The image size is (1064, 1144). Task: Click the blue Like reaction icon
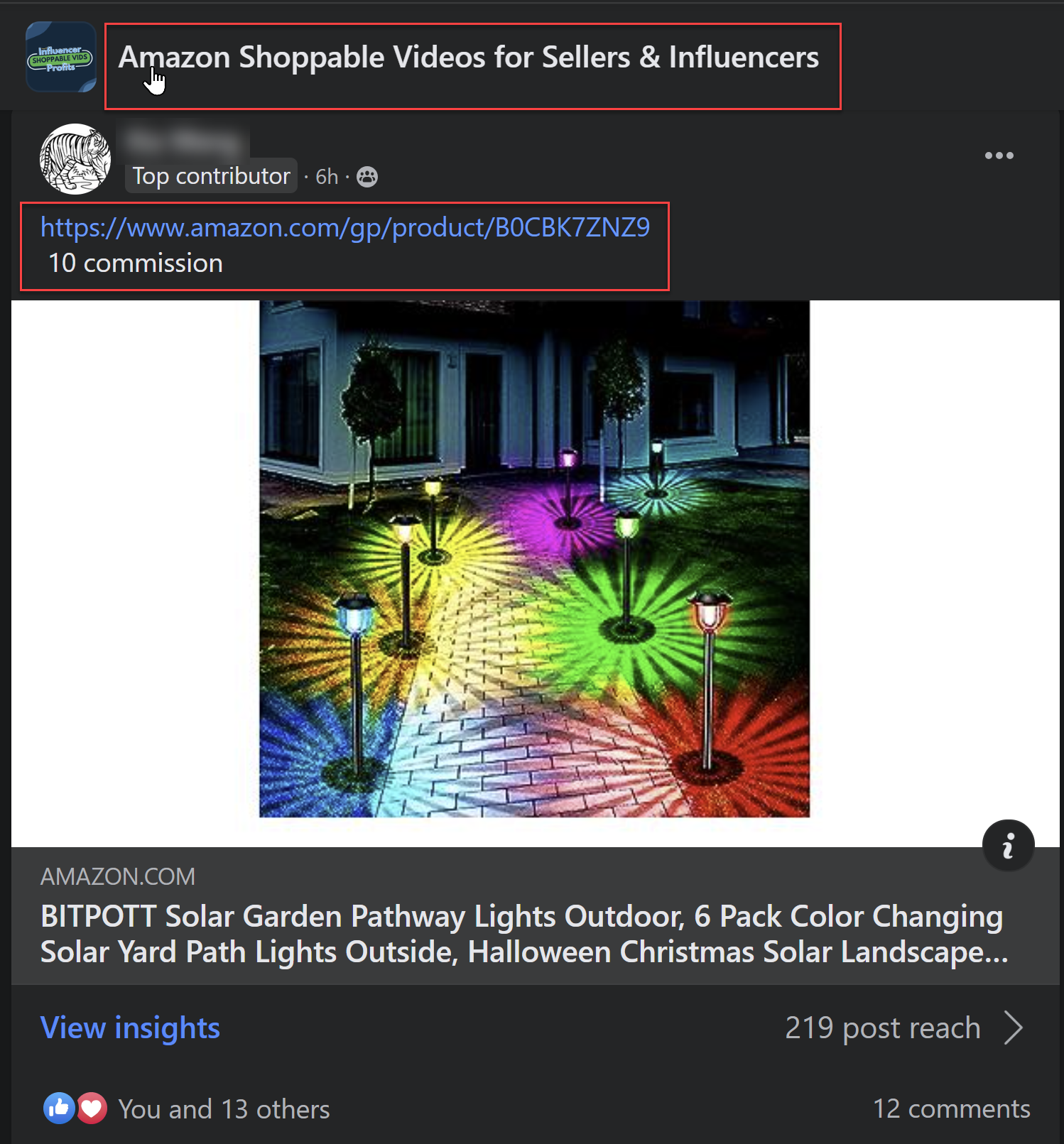click(x=59, y=1108)
